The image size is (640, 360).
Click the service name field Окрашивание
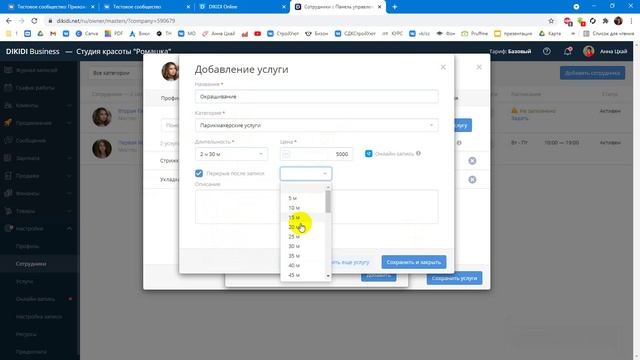coord(316,97)
